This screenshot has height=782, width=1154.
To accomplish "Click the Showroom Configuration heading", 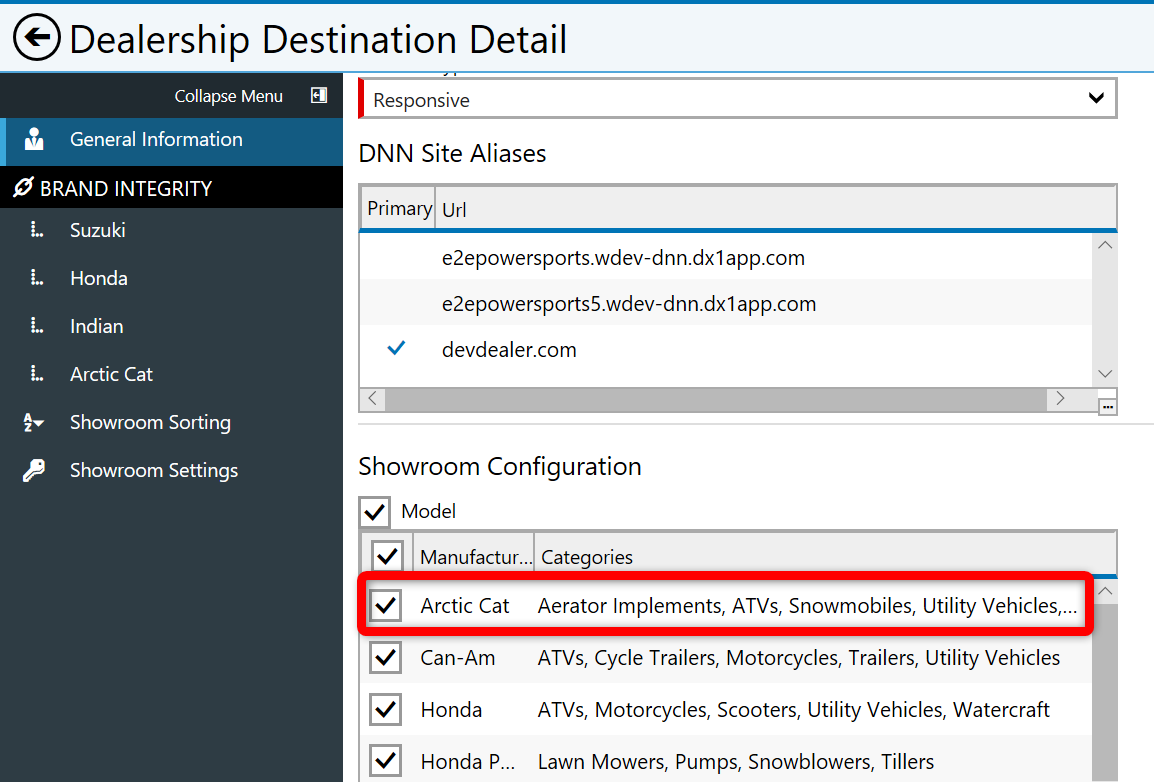I will click(x=500, y=466).
